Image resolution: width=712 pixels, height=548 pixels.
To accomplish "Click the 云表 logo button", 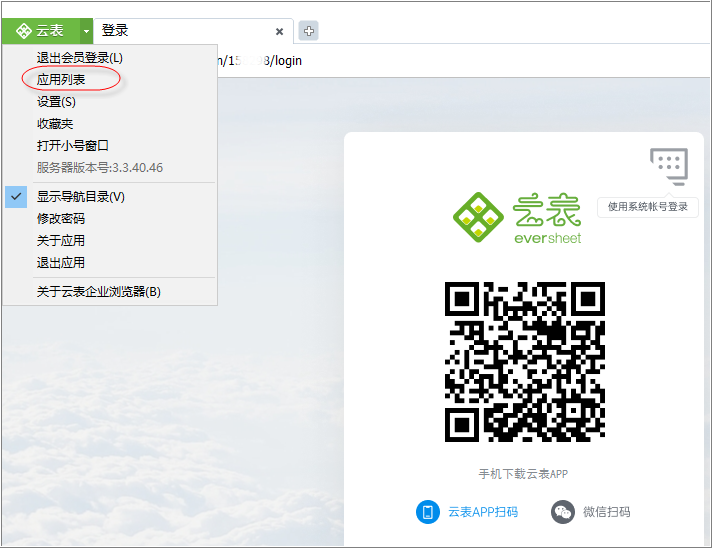I will 41,31.
